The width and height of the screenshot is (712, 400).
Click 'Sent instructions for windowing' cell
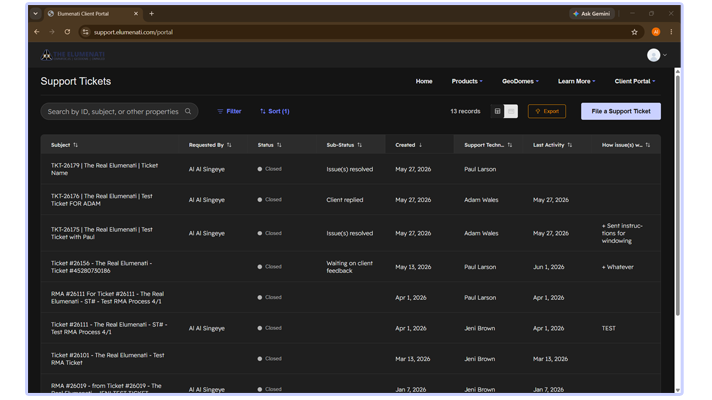[x=622, y=233]
